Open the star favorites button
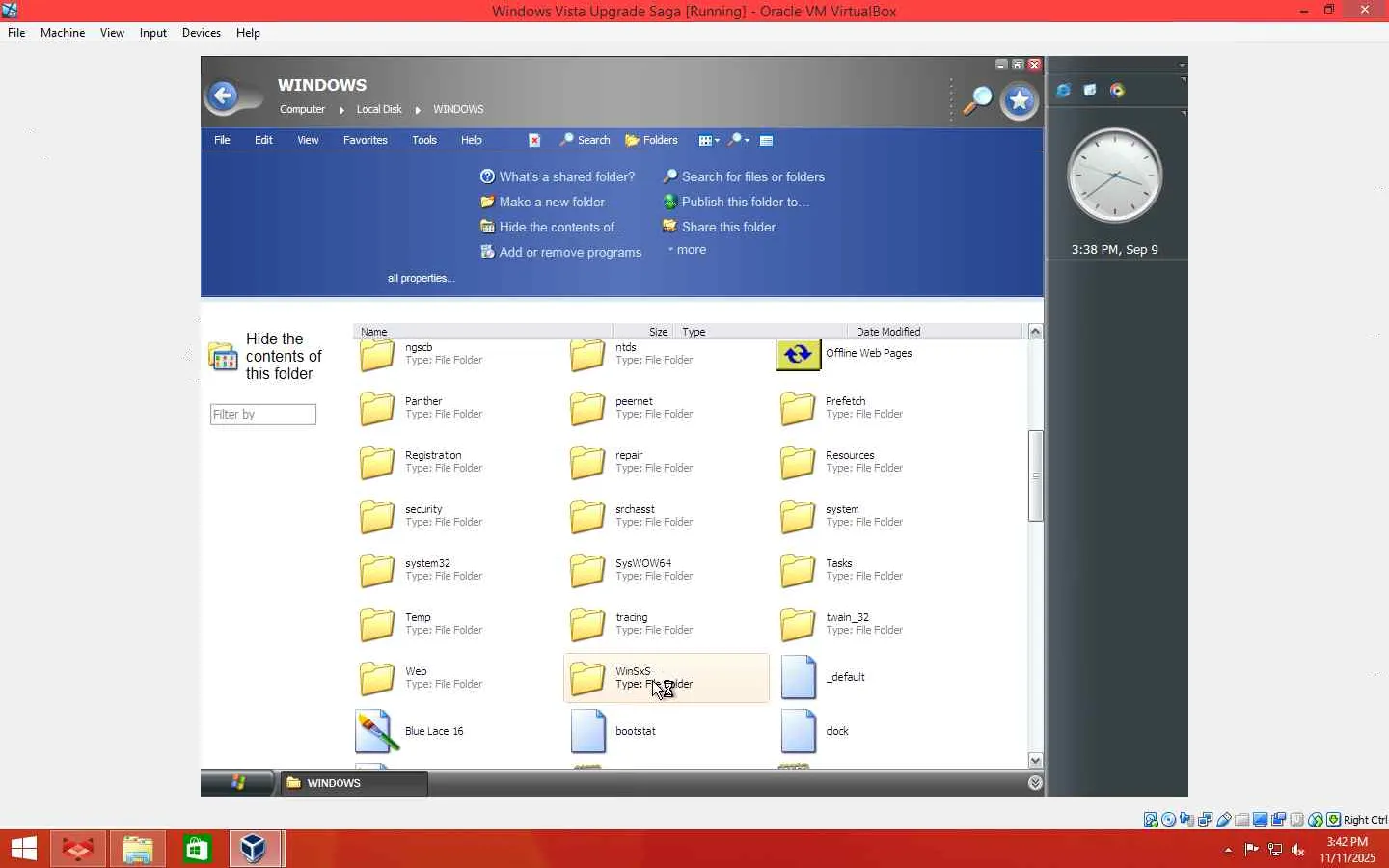The width and height of the screenshot is (1389, 868). click(1020, 101)
